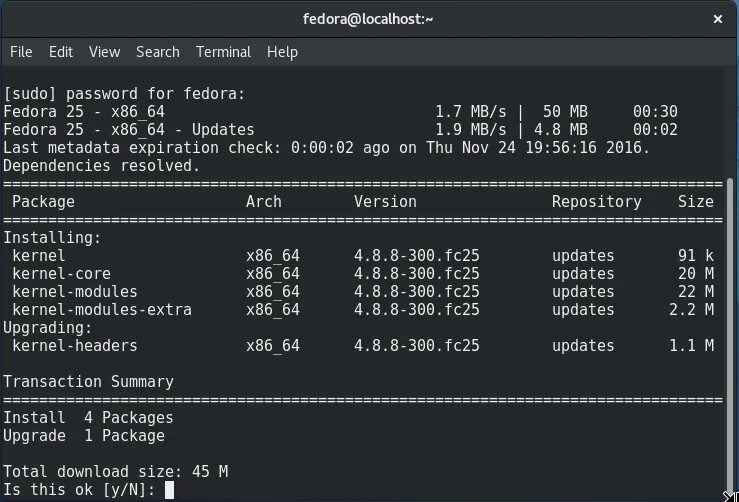Click the '91 k' size value
Screen dimensions: 739x502
click(696, 255)
